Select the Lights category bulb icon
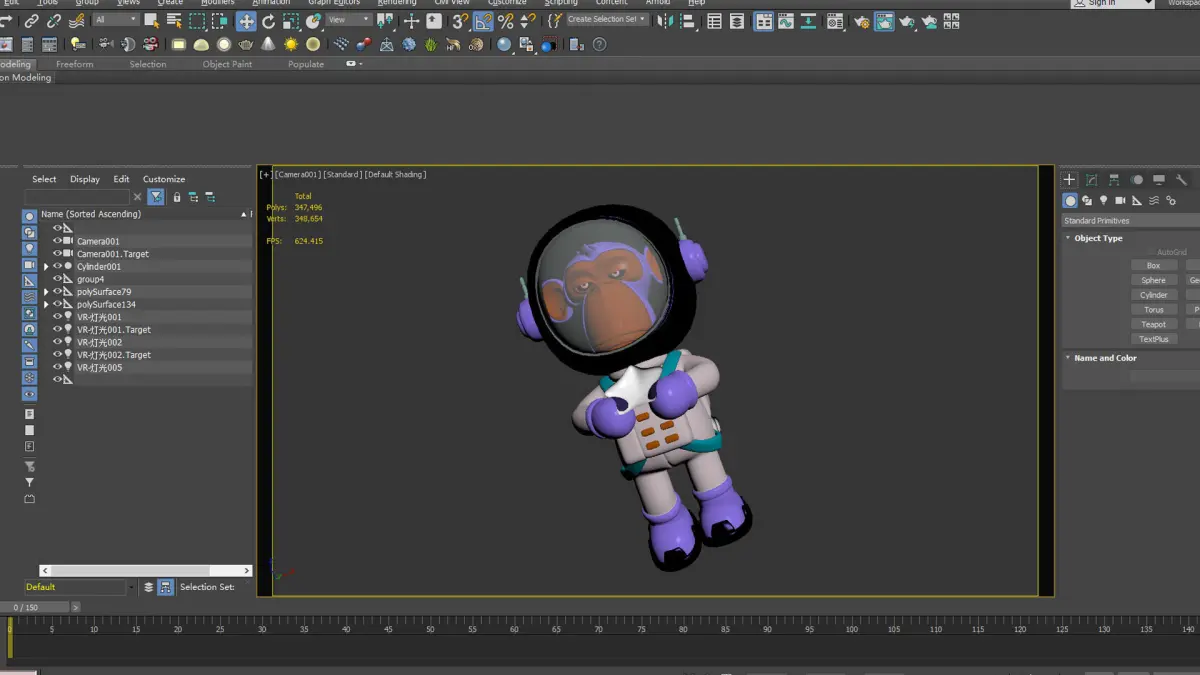The height and width of the screenshot is (675, 1200). pyautogui.click(x=1104, y=201)
